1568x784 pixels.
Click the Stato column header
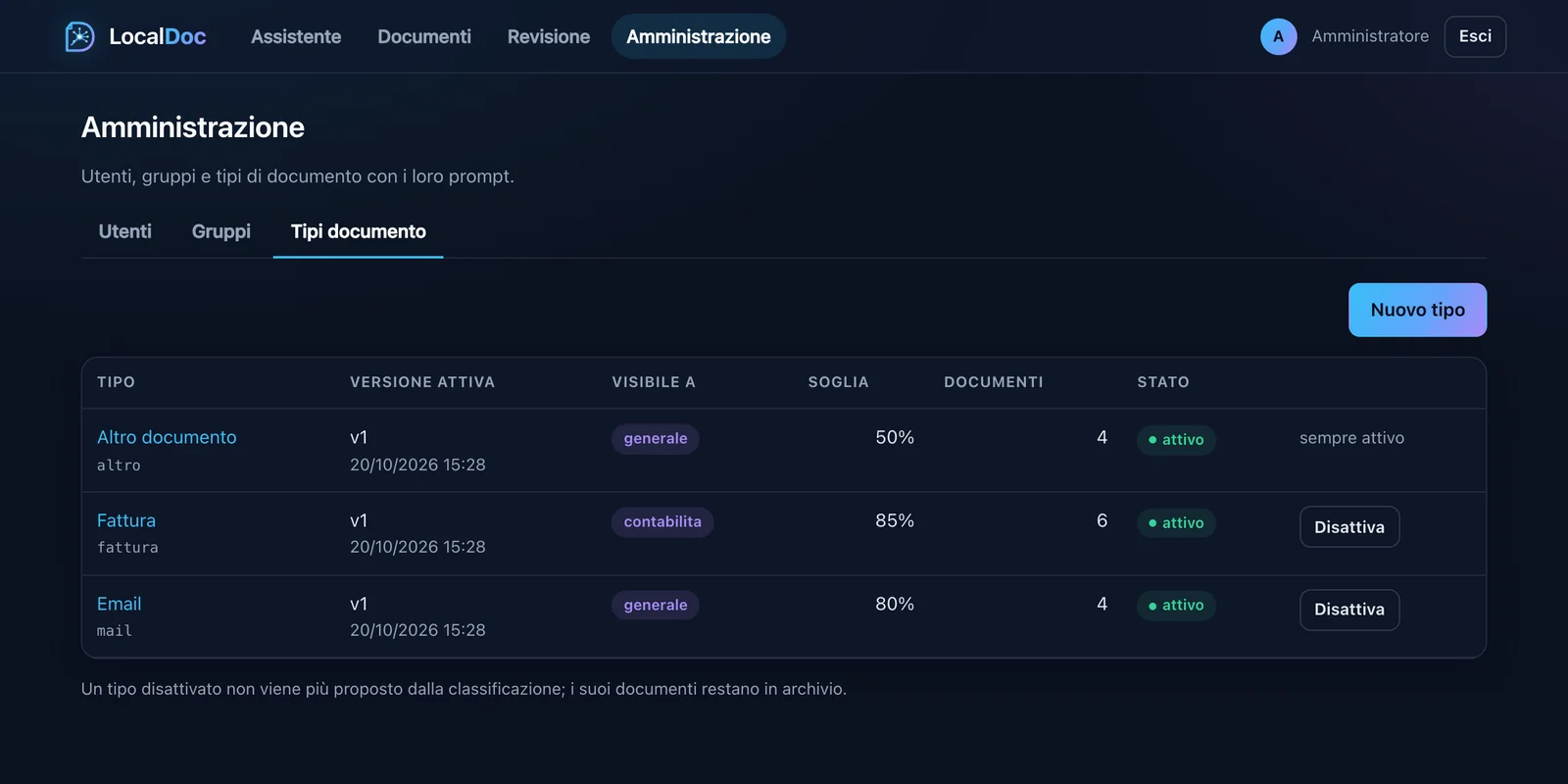1163,382
